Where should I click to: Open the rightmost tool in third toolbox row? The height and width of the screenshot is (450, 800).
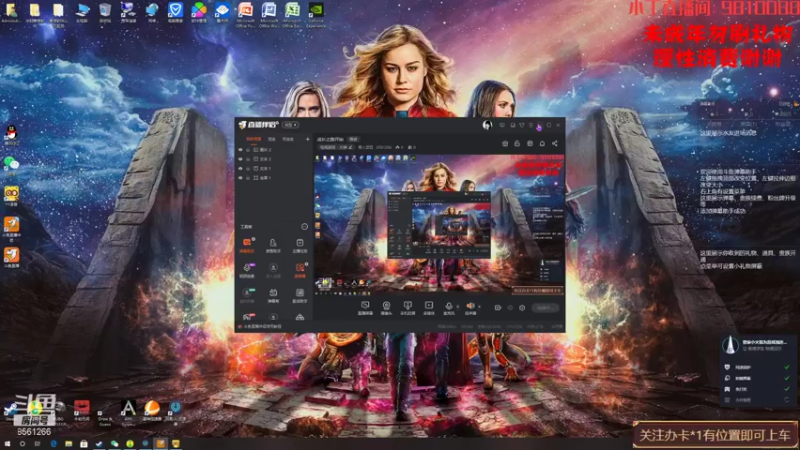(299, 294)
